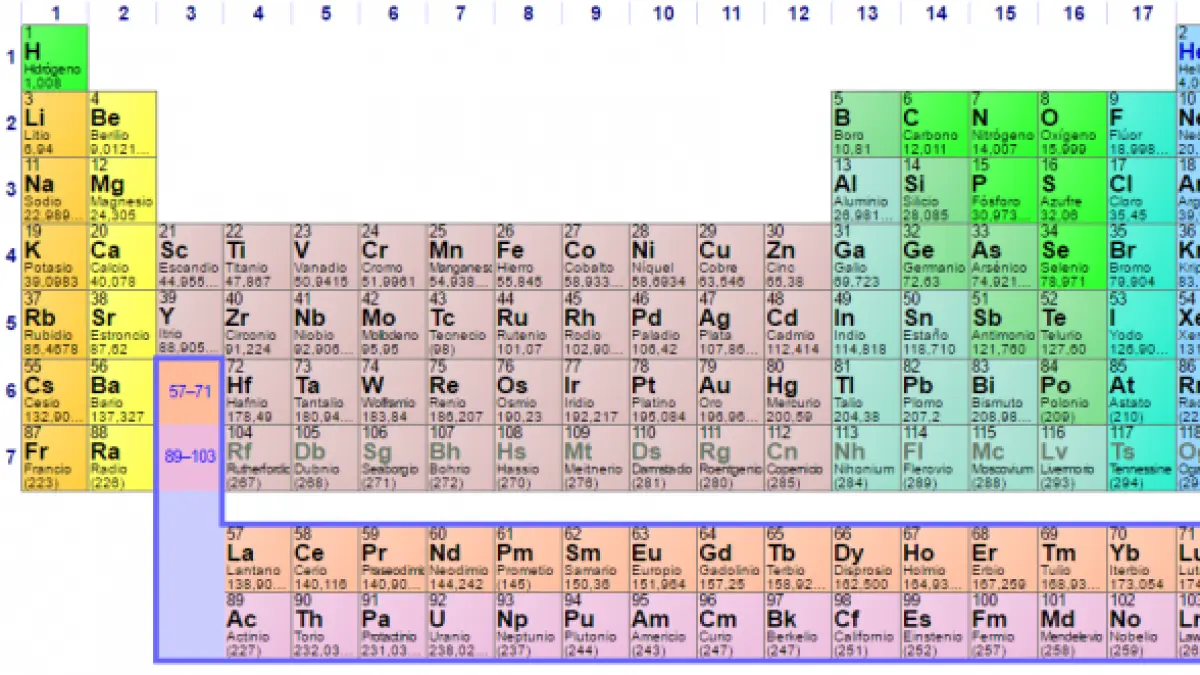Select the Sodio (Na) element cell
Viewport: 1200px width, 675px height.
[55, 190]
